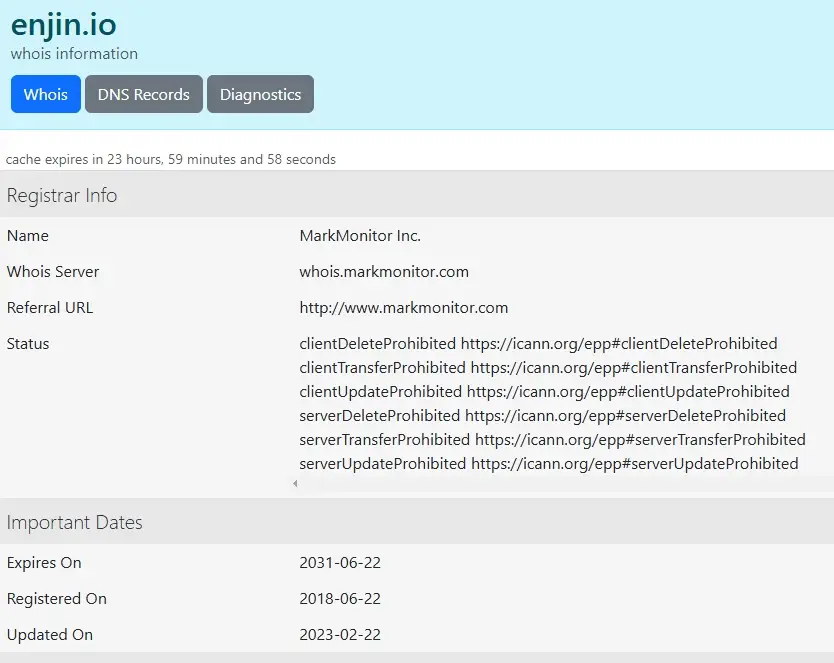The width and height of the screenshot is (834, 663).
Task: Collapse the Important Dates section header
Action: click(x=75, y=522)
